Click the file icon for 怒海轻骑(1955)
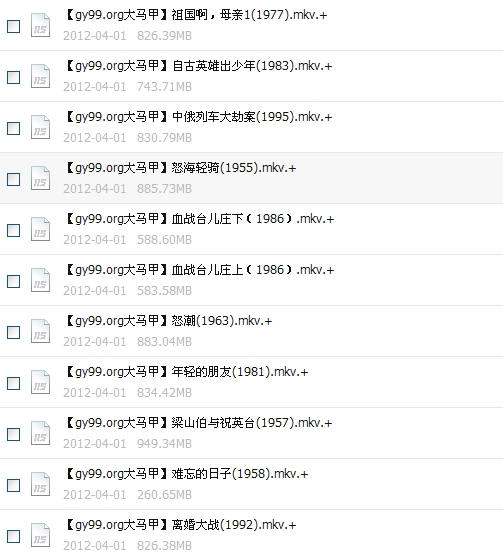The image size is (503, 556). click(40, 178)
